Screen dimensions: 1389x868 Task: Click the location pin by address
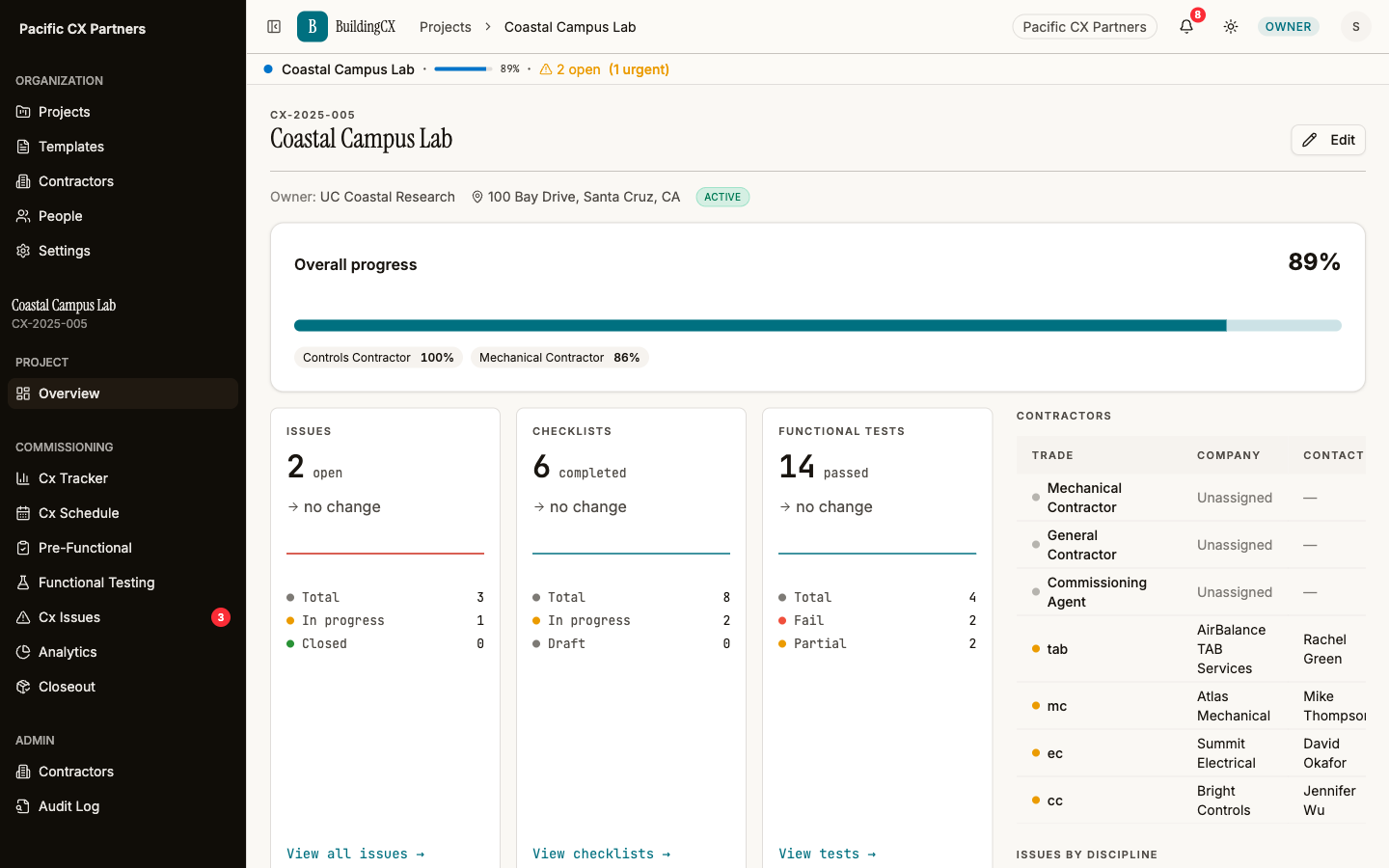tap(477, 197)
